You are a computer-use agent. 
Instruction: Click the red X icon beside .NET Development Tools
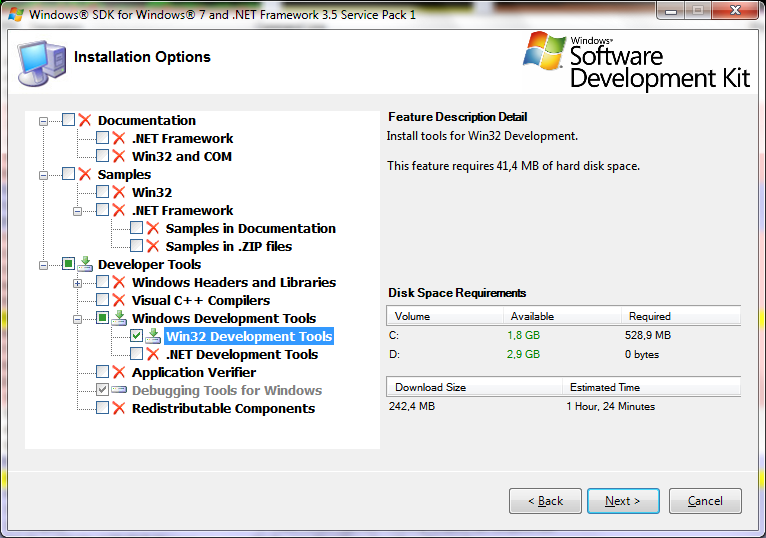(x=153, y=354)
